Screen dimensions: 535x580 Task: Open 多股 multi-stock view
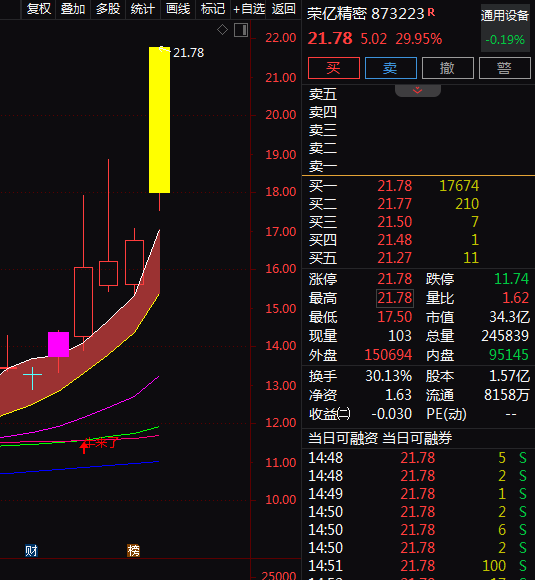108,9
